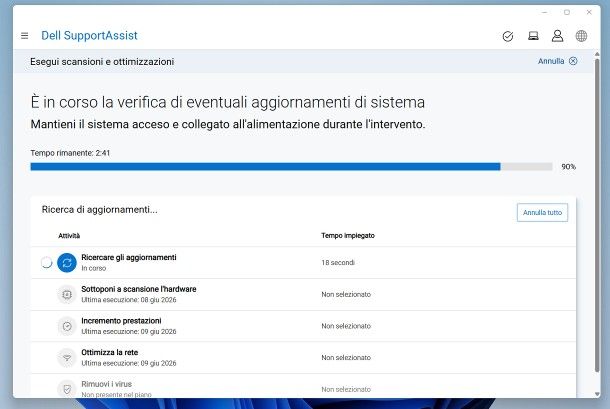Click 'Ultima esecuzione: 08 giu 2026' text
Image resolution: width=610 pixels, height=409 pixels.
129,300
